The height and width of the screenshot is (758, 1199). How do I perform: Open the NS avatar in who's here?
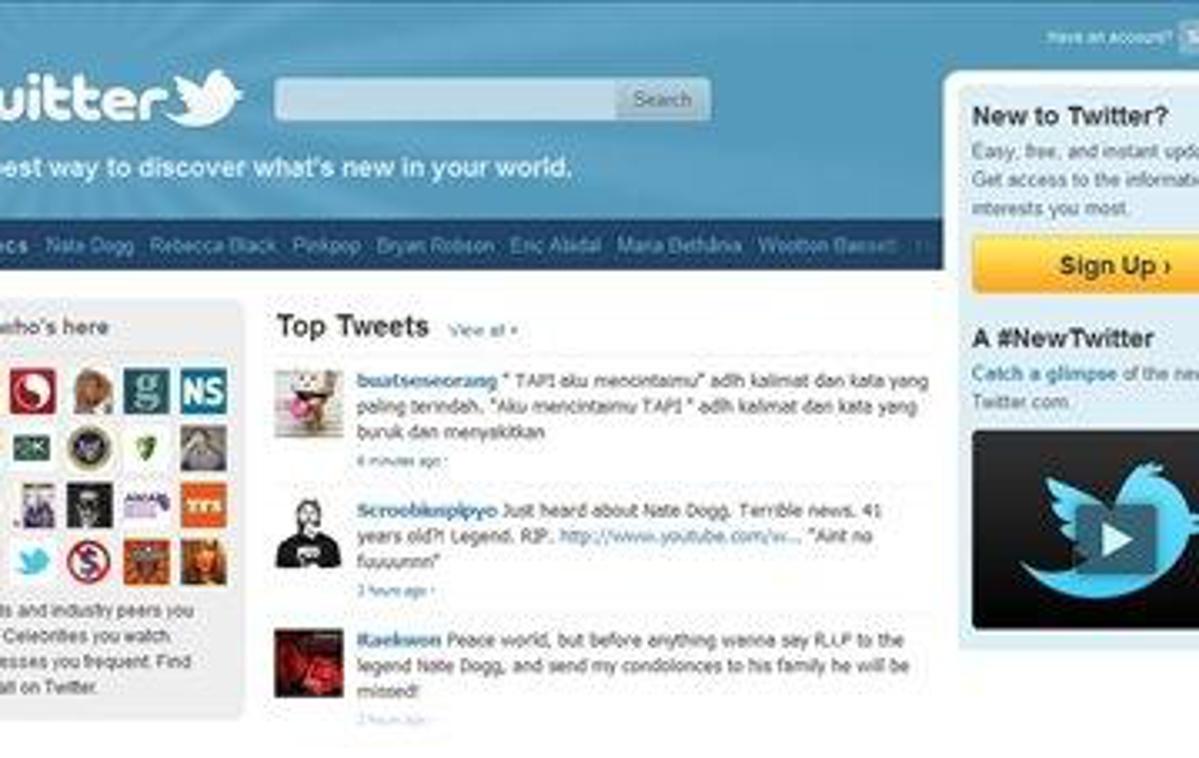point(203,391)
